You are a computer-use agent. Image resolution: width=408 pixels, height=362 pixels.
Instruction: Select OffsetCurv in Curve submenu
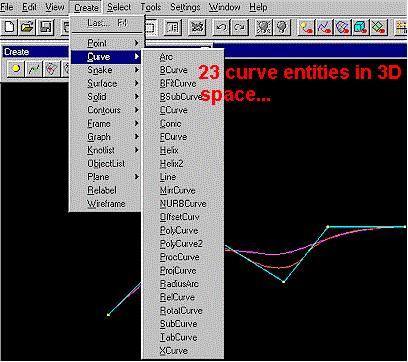coord(183,217)
